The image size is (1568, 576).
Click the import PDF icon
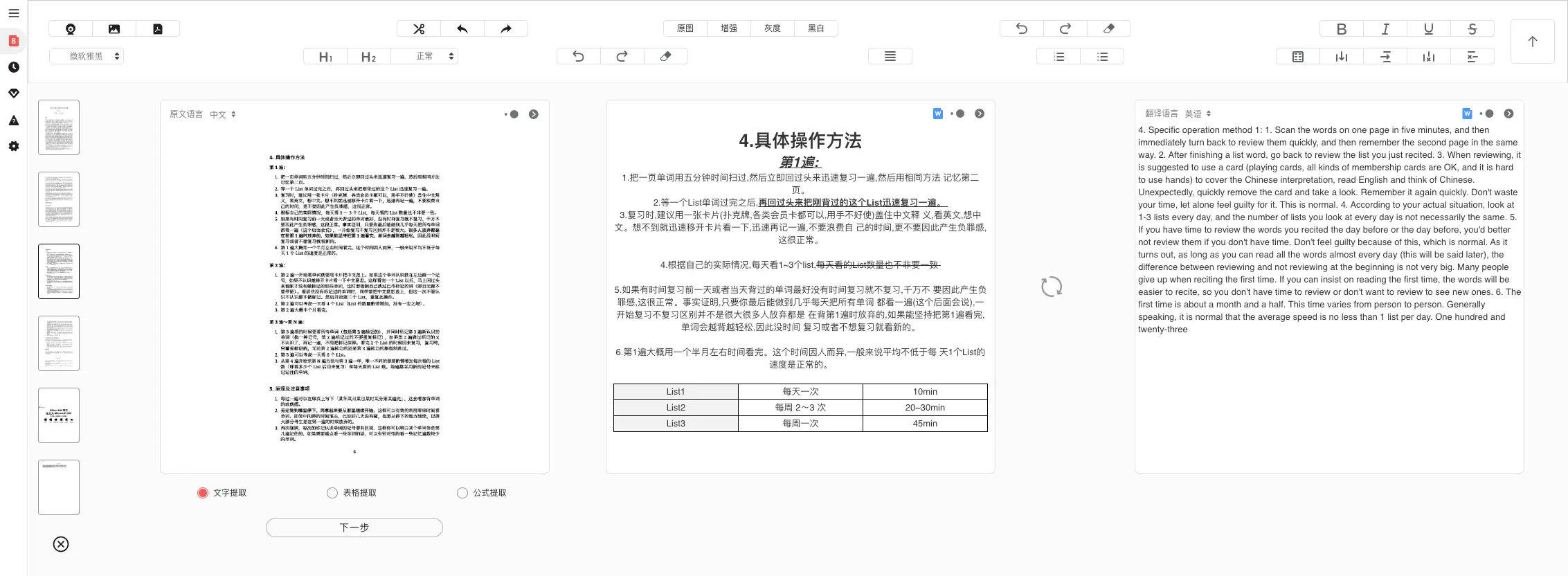[x=158, y=28]
